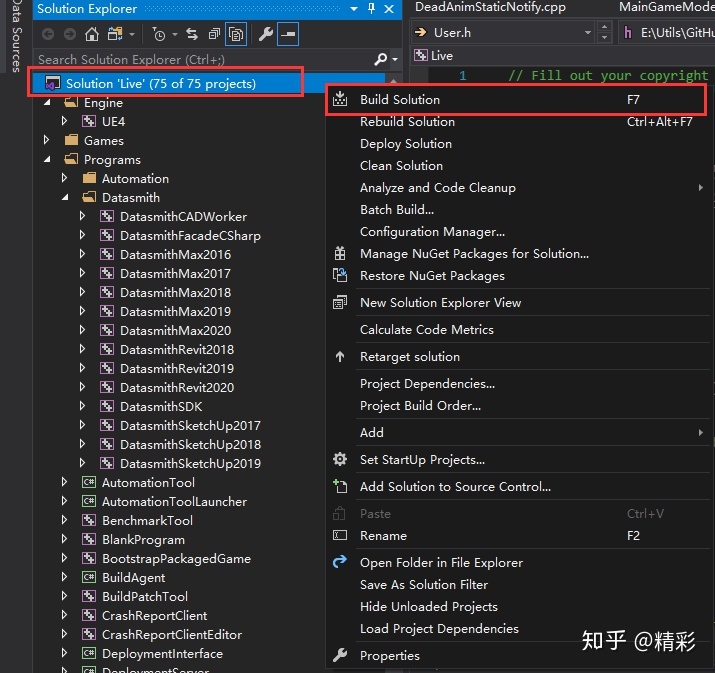
Task: Close the Solution Explorer panel
Action: 389,9
